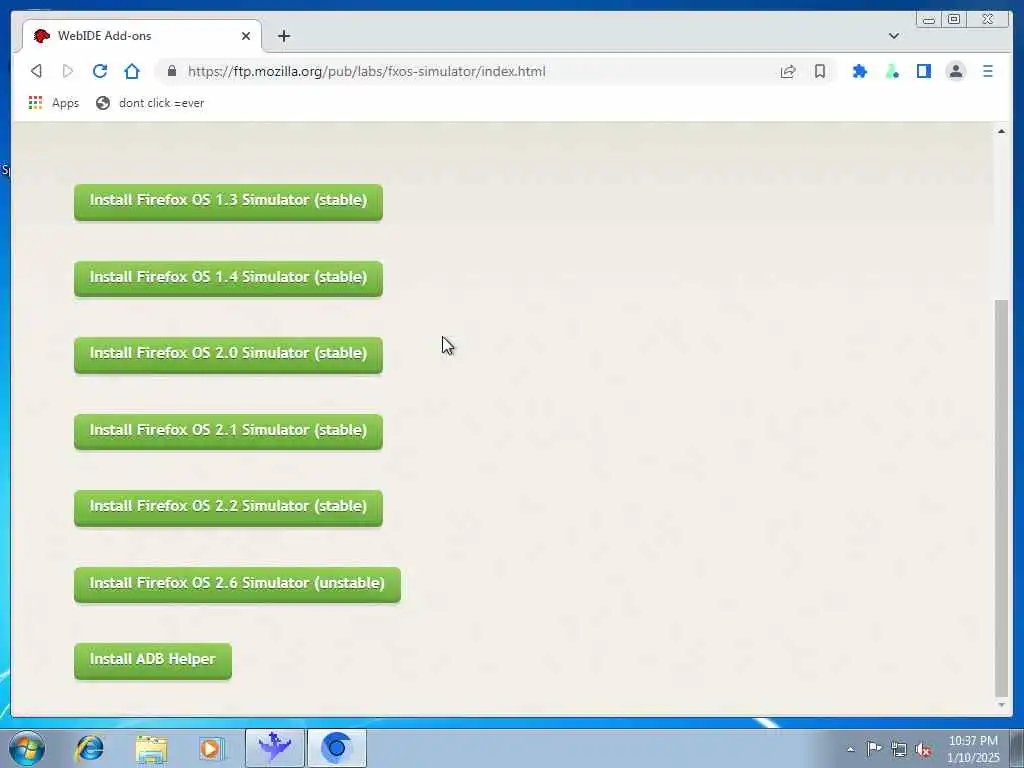Open the browser main menu
Viewport: 1024px width, 768px height.
(x=987, y=71)
